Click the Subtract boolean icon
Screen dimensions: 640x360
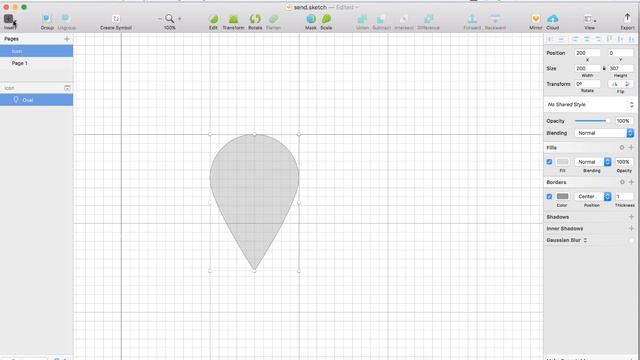(x=381, y=19)
